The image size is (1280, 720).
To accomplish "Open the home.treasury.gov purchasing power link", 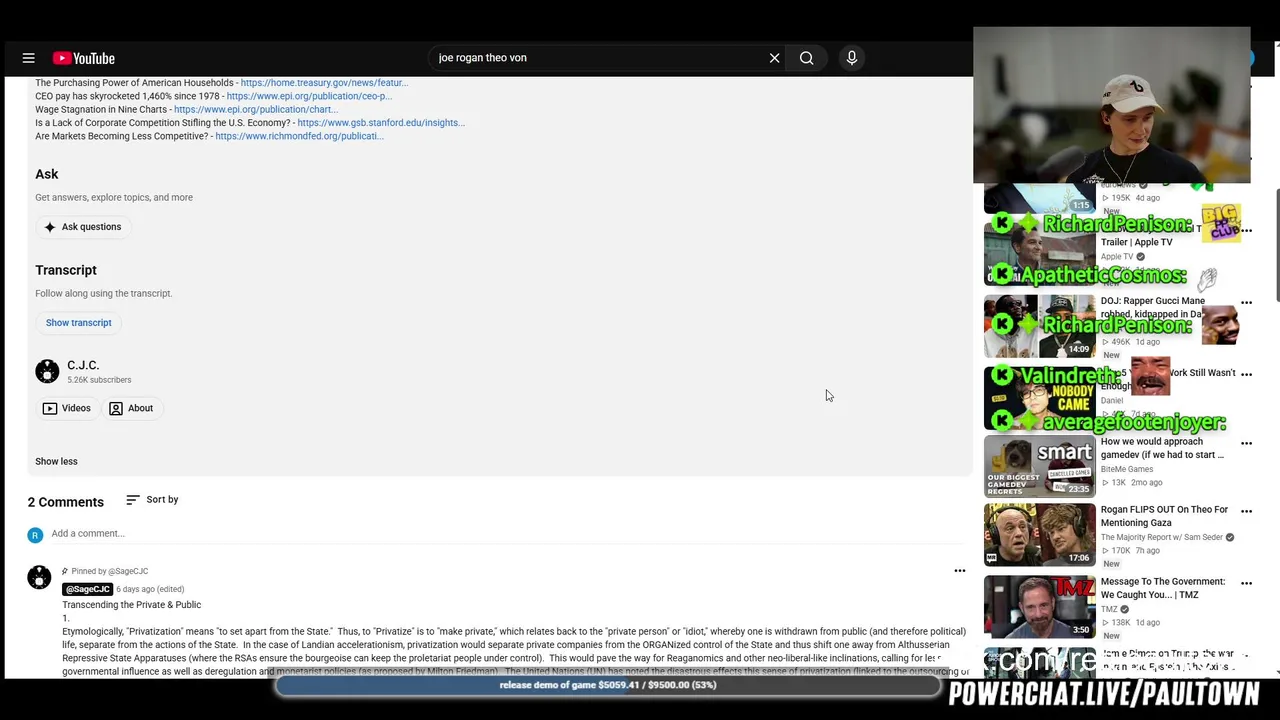I will pyautogui.click(x=324, y=83).
